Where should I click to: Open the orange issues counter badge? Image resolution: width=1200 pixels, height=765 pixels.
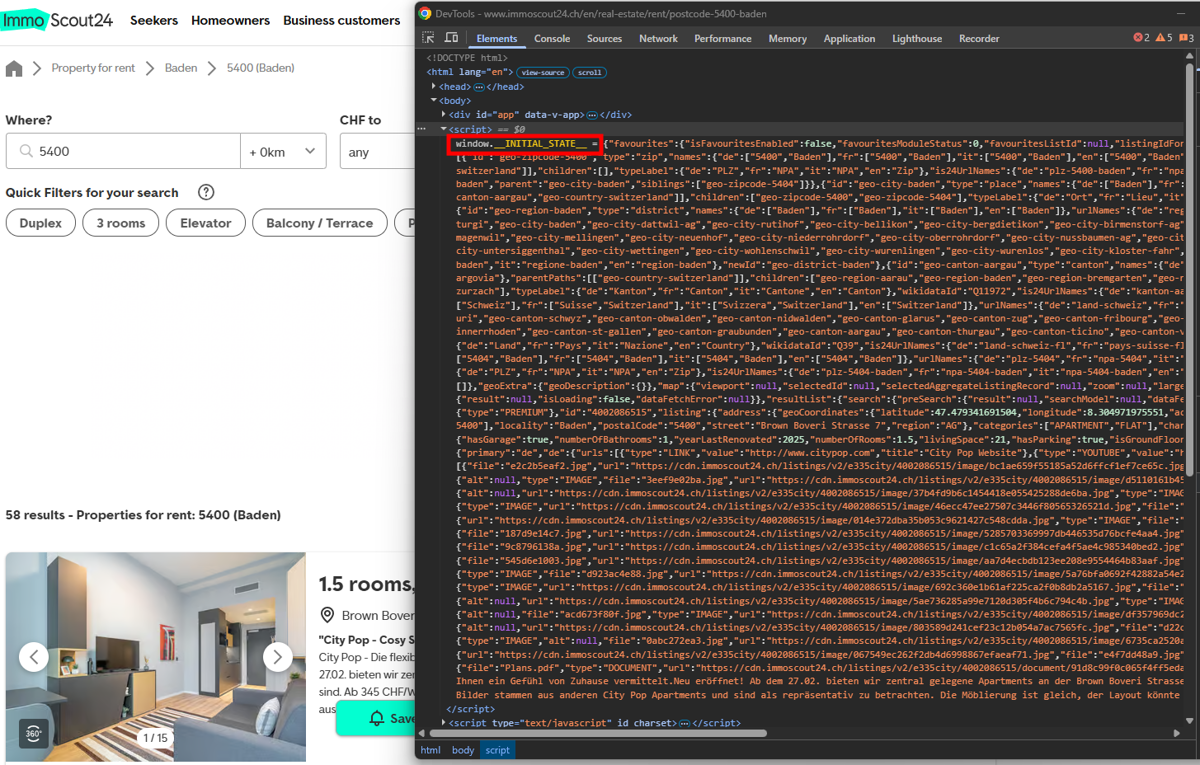point(1186,38)
